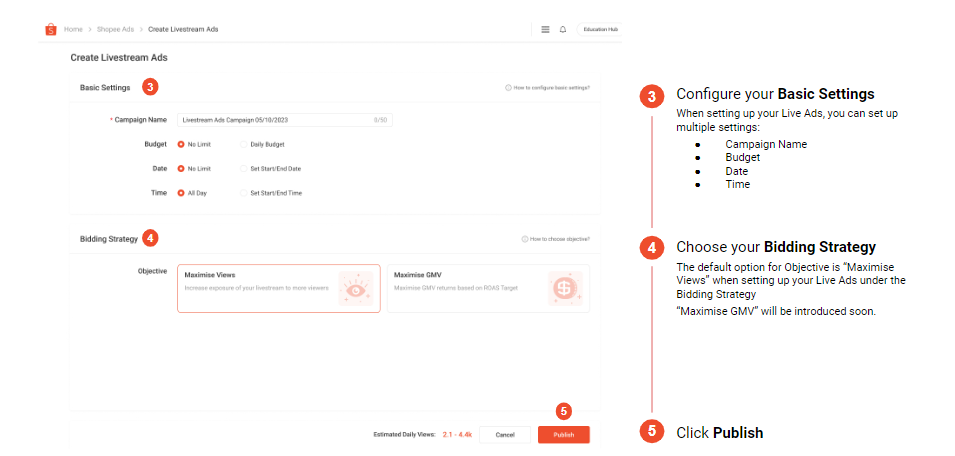Choose the Maximise GMV objective card

click(x=488, y=289)
